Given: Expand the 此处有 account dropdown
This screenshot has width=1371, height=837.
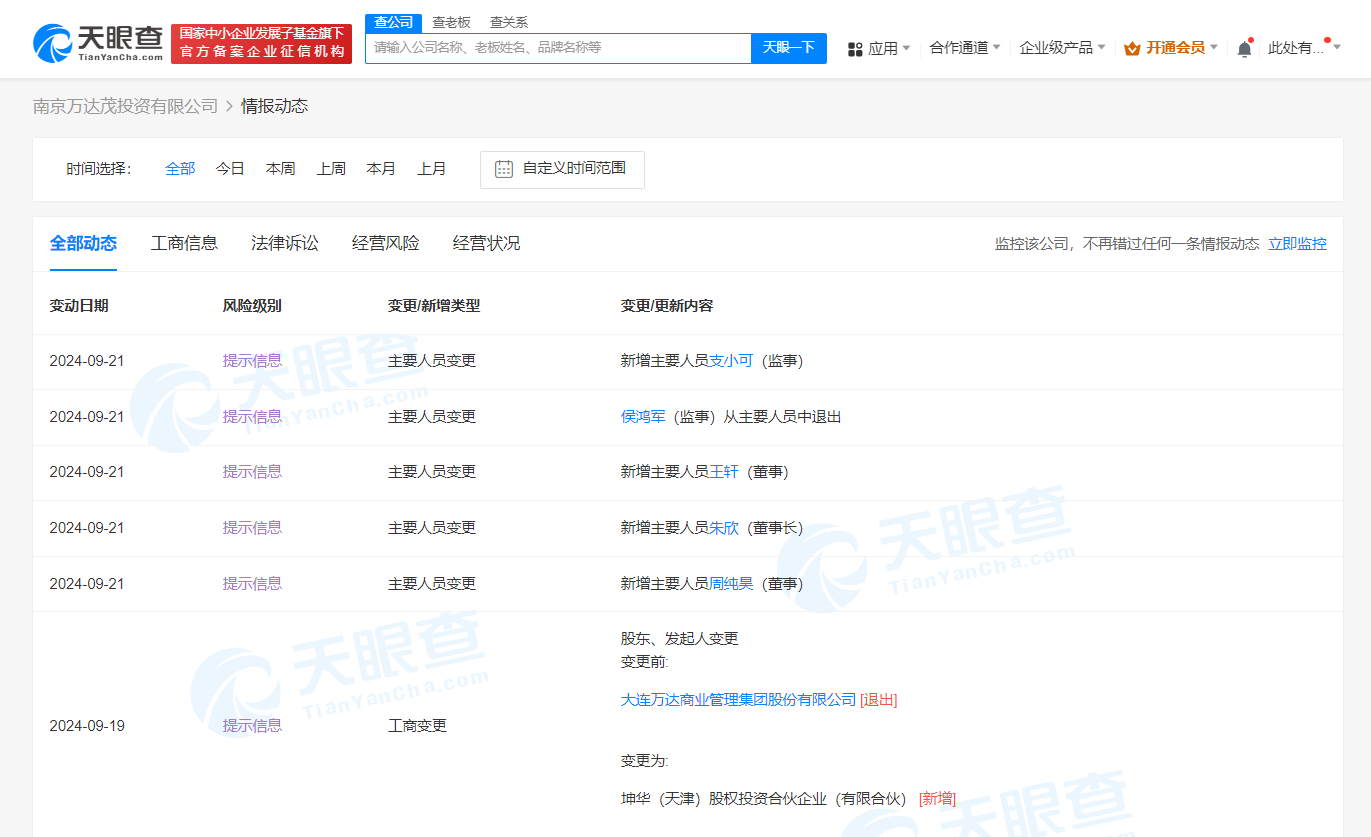Looking at the screenshot, I should (x=1300, y=48).
